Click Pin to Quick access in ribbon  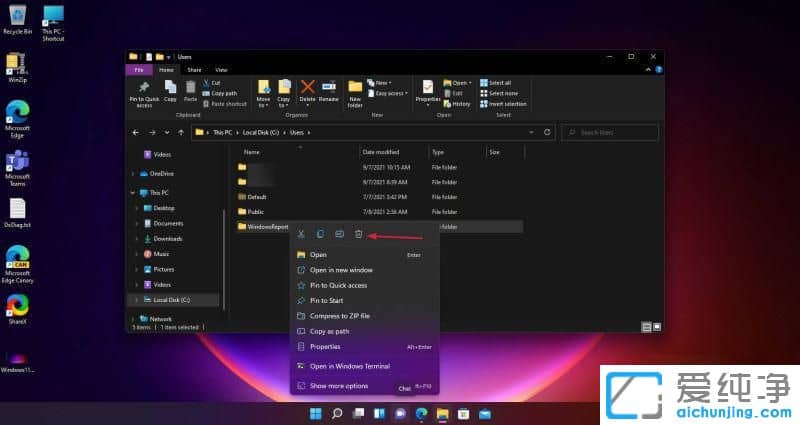144,94
